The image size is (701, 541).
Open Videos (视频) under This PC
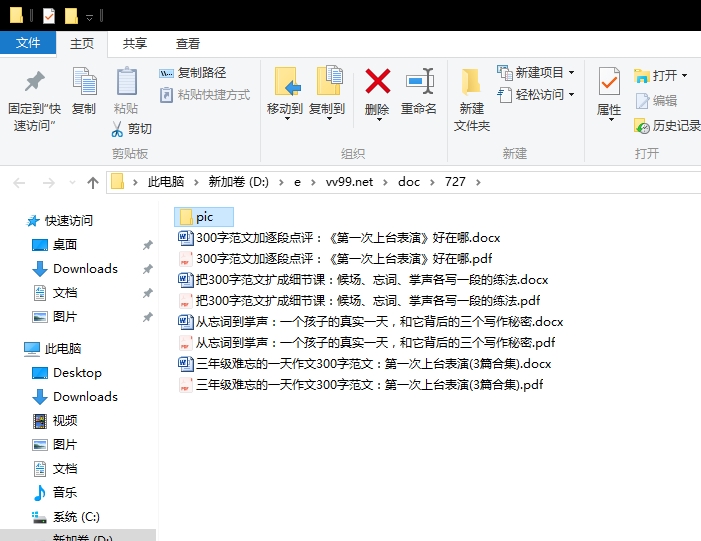[55, 421]
